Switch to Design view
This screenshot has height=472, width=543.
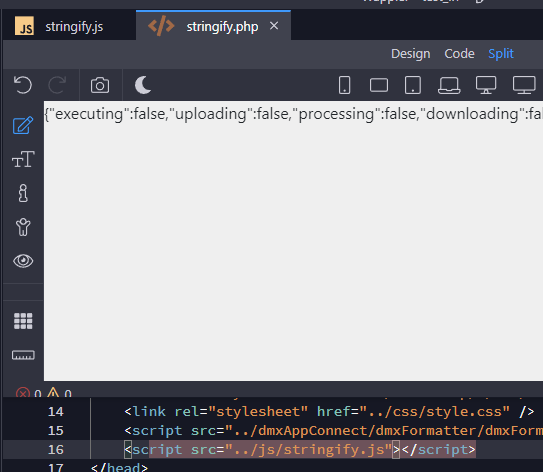pyautogui.click(x=411, y=54)
